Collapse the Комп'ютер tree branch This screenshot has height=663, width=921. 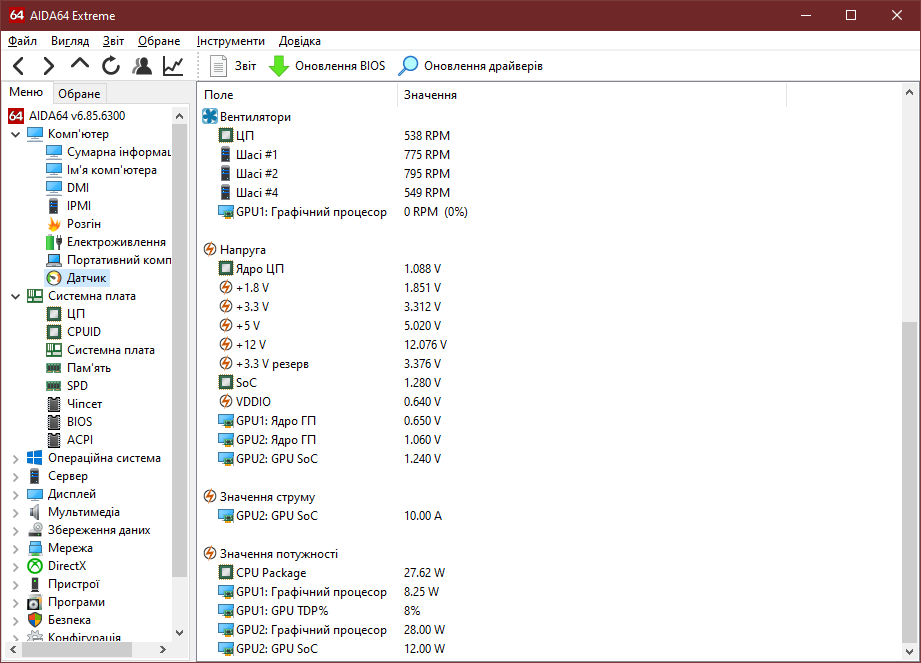click(16, 134)
